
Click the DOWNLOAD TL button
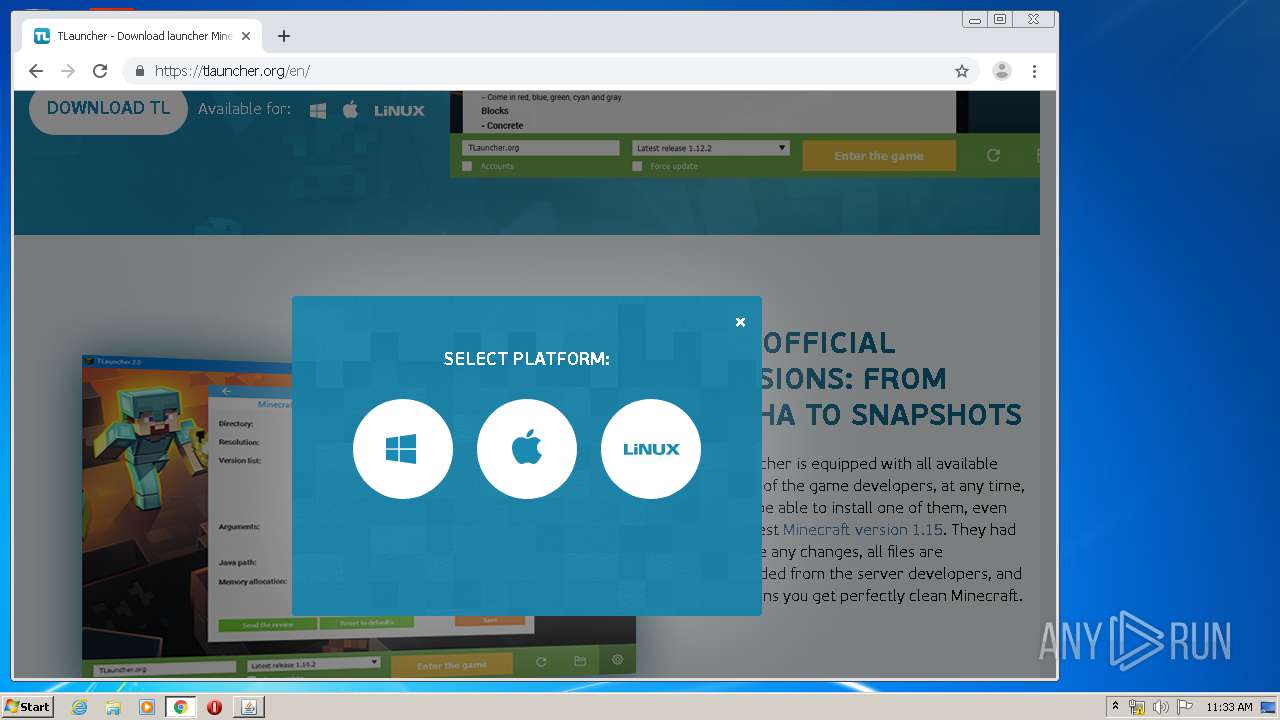pyautogui.click(x=108, y=108)
